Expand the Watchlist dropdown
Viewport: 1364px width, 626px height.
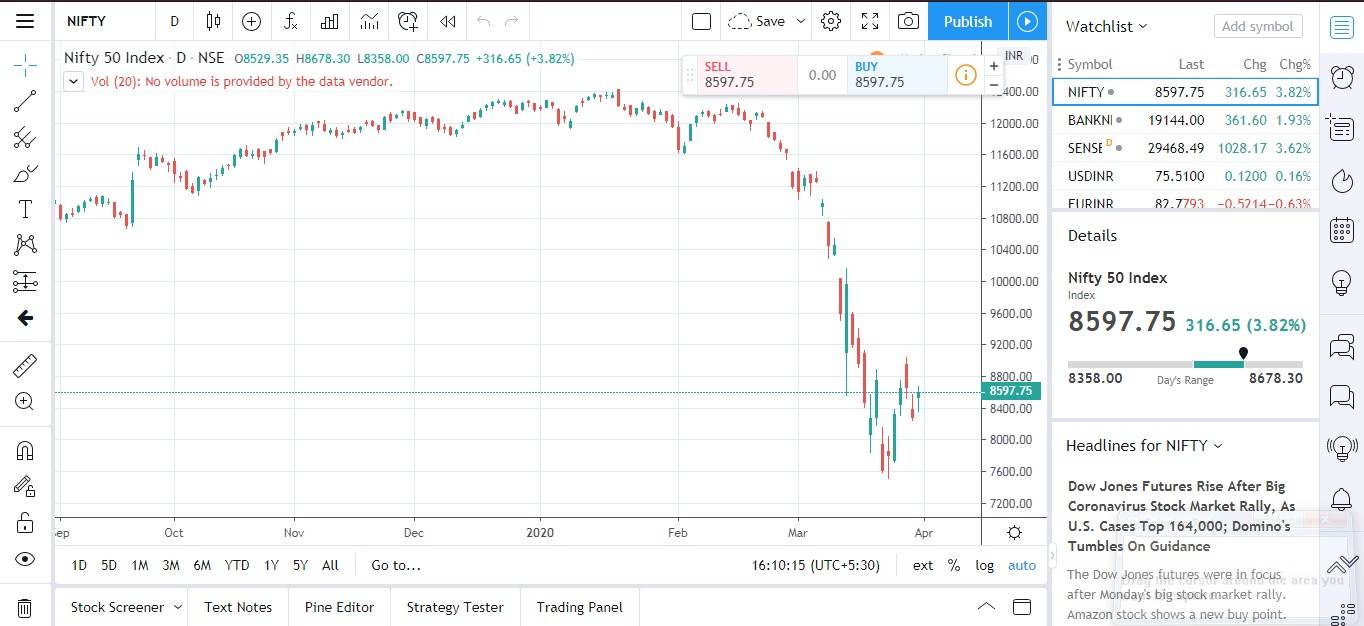point(1107,26)
